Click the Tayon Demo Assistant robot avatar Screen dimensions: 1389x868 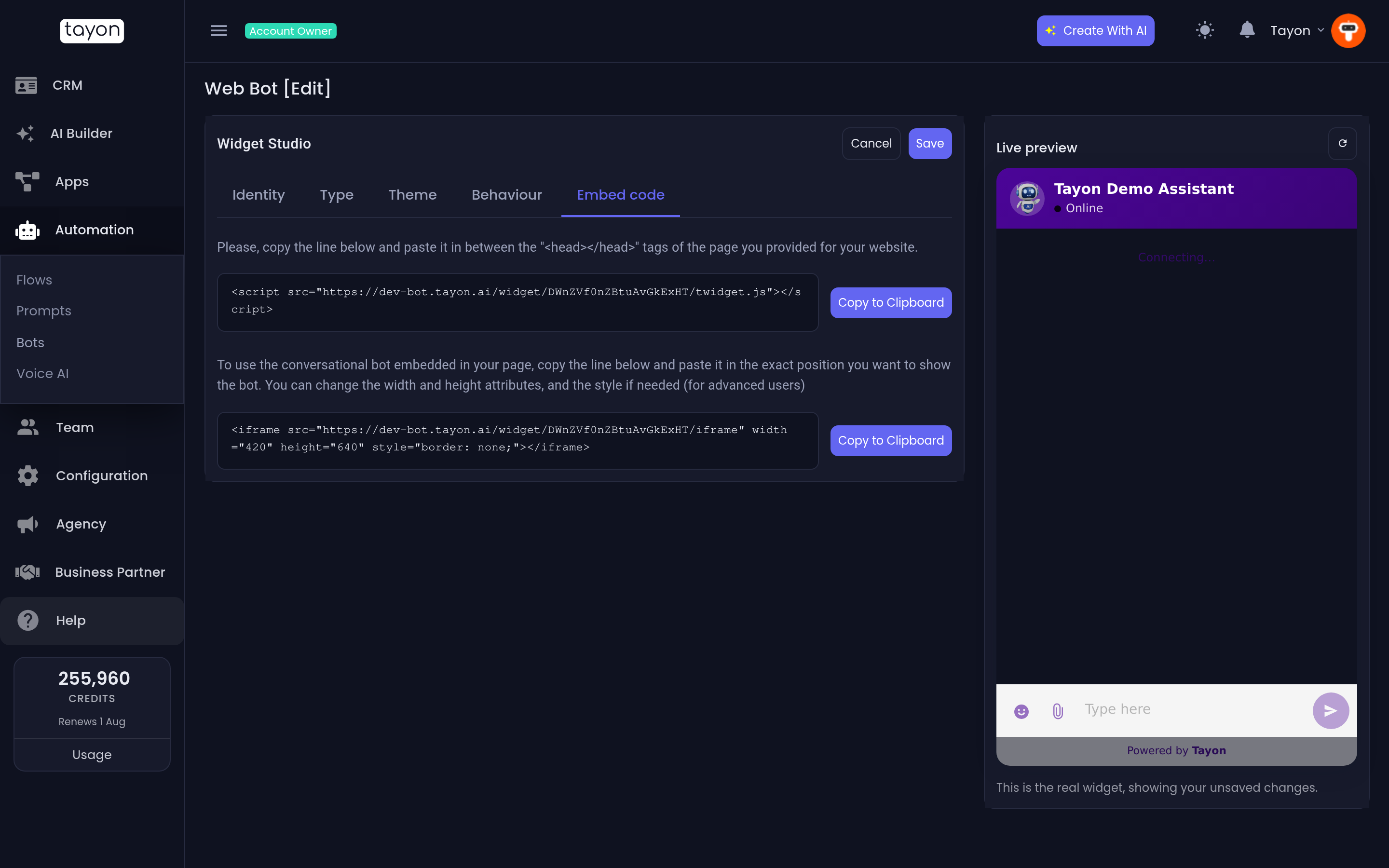[x=1027, y=198]
